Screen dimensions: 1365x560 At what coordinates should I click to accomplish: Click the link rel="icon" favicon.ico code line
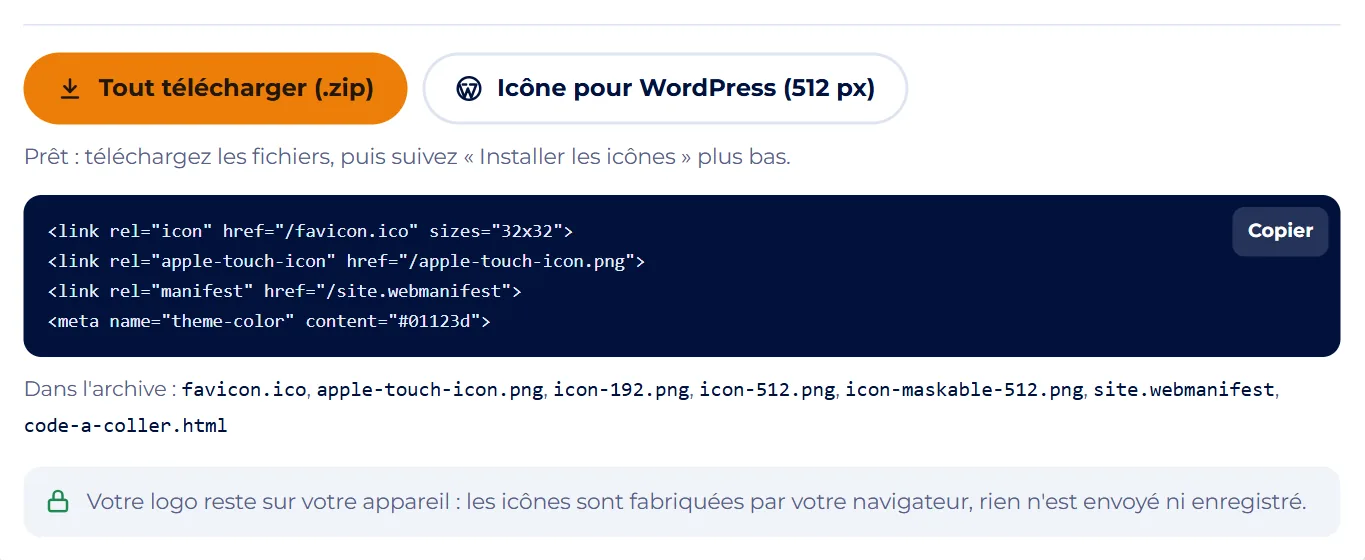(x=310, y=231)
